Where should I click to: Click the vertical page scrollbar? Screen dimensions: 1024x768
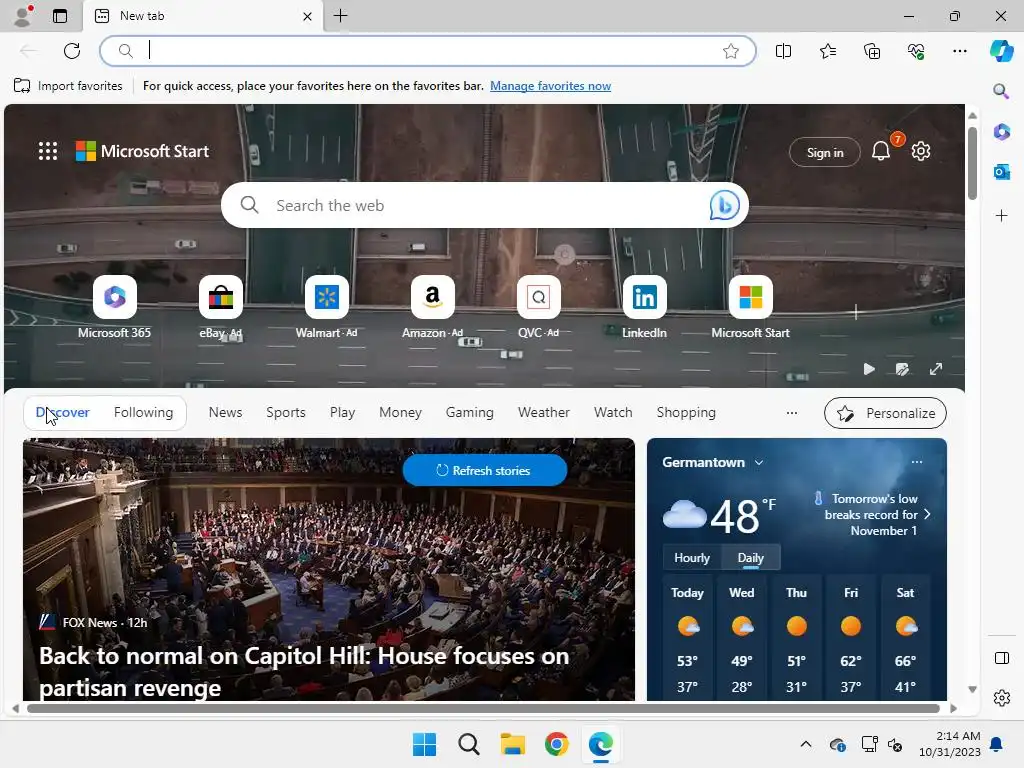(x=972, y=163)
